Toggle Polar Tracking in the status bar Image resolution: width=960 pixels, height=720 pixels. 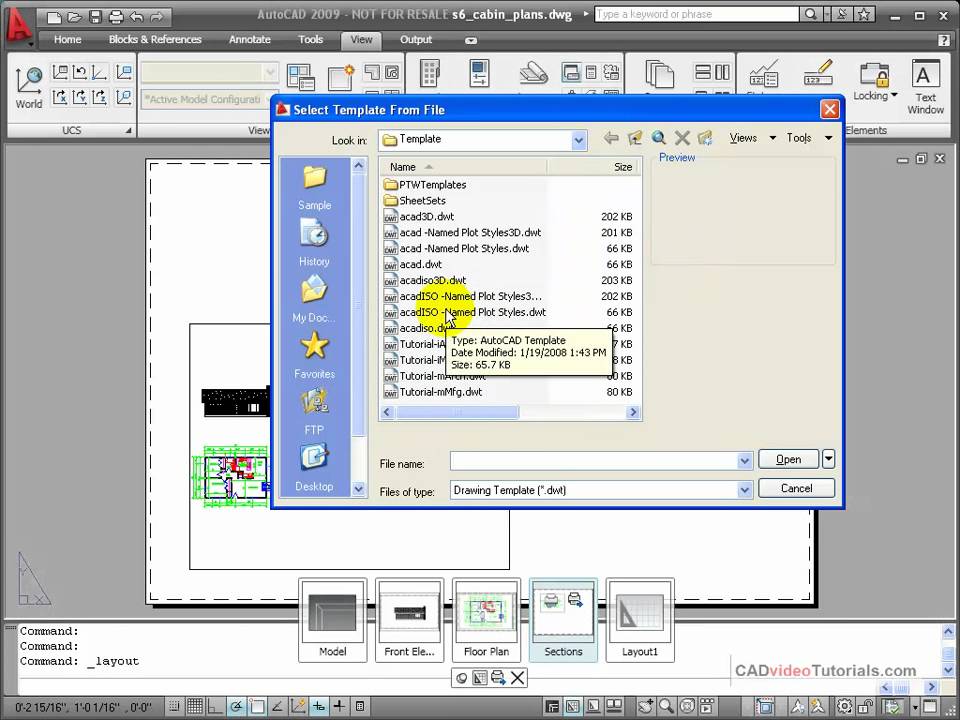tap(236, 707)
